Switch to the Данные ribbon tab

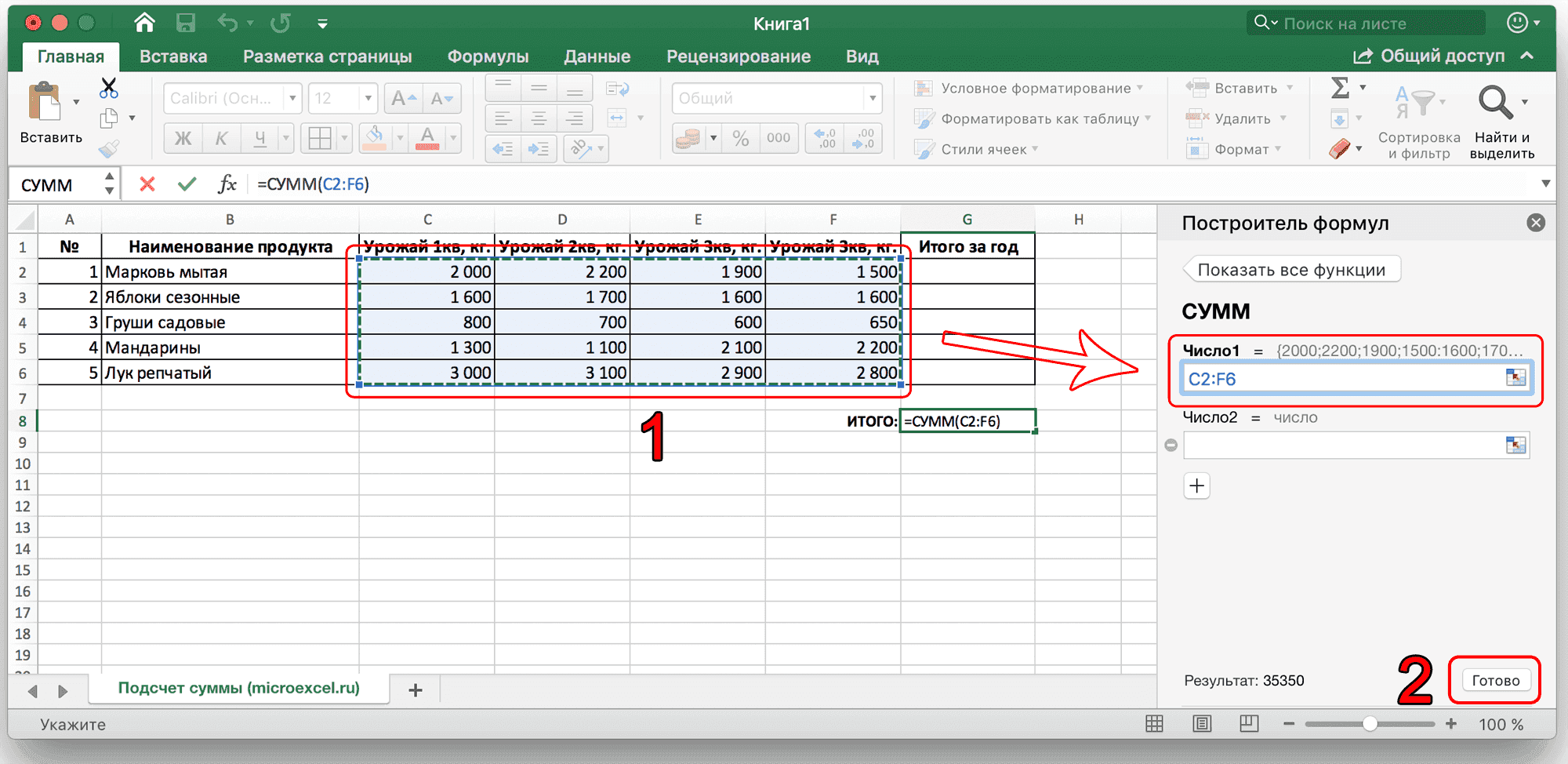[597, 56]
